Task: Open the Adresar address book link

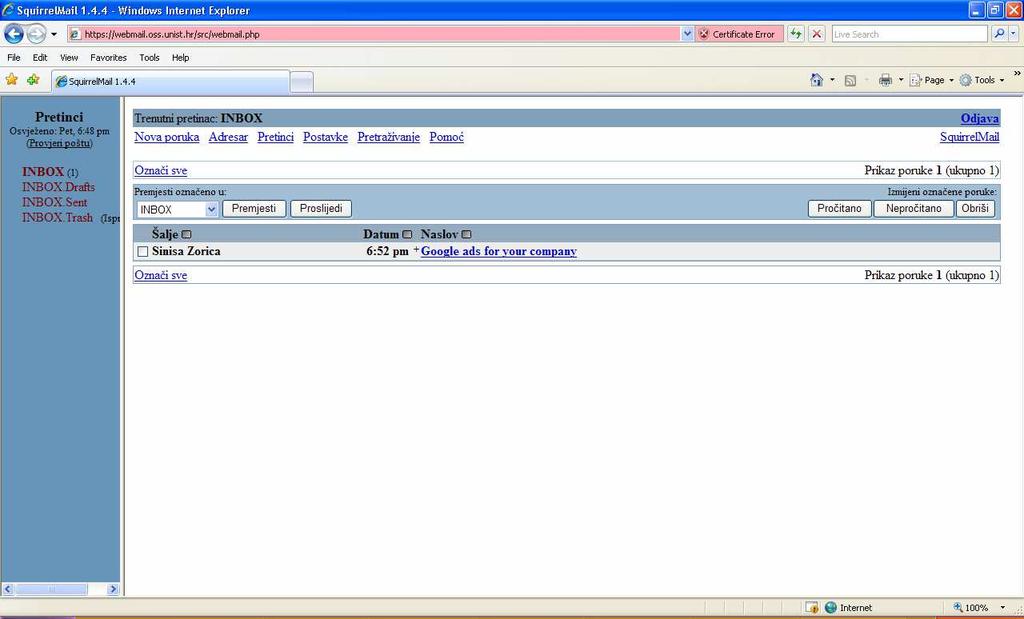Action: (x=228, y=137)
